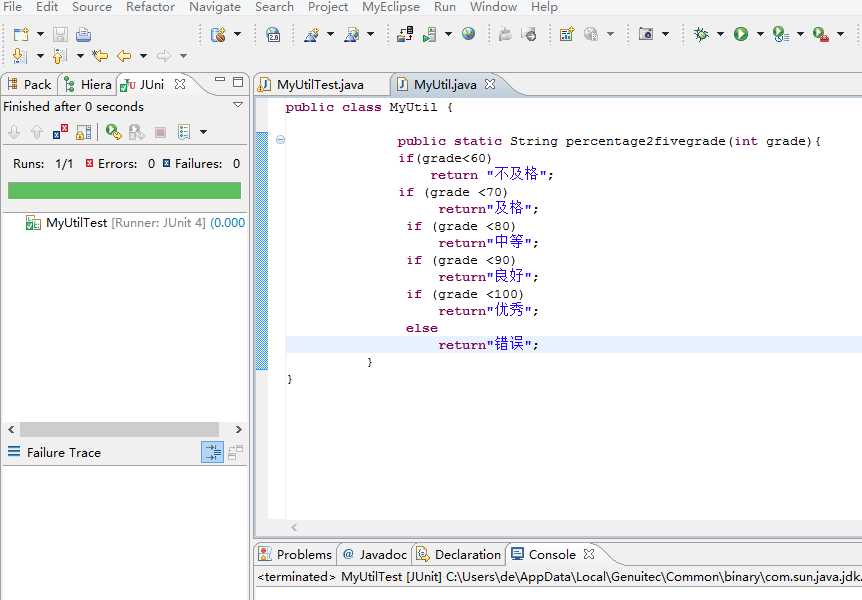Close the MyUtil.java editor tab

490,84
